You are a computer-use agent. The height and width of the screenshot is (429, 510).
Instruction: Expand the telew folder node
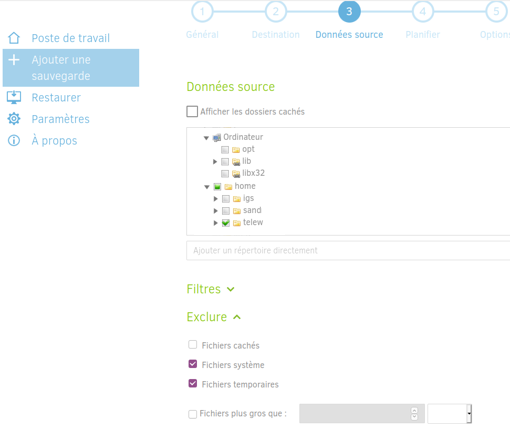click(x=215, y=223)
